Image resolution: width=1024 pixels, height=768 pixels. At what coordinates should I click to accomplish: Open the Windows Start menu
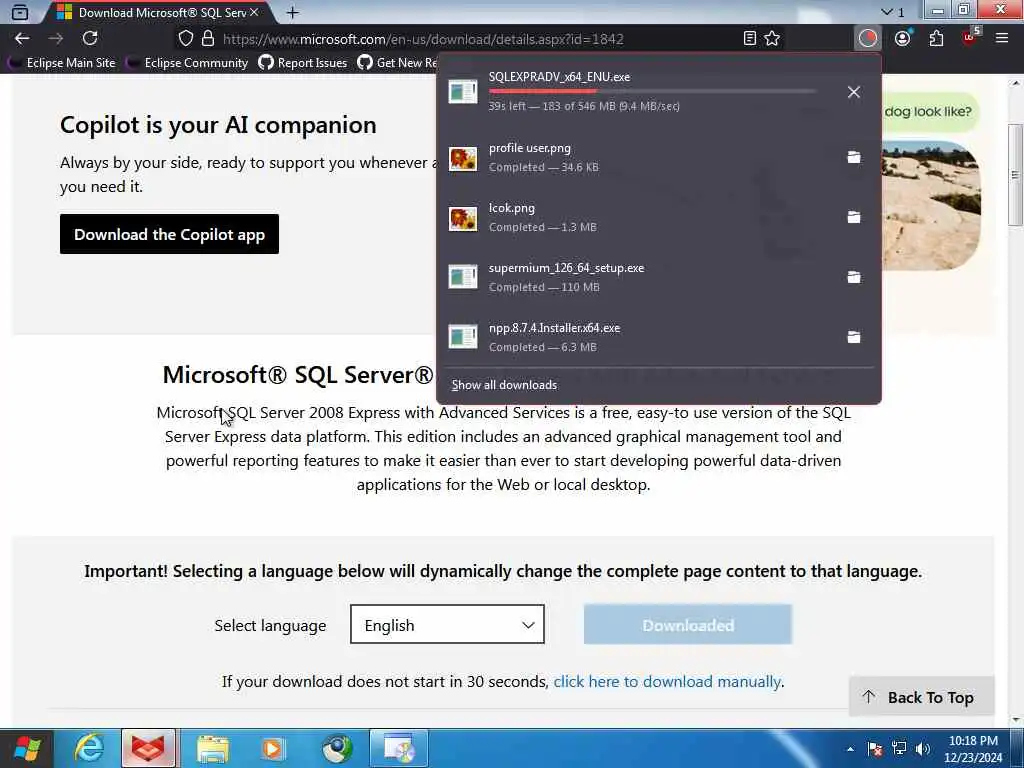(27, 748)
